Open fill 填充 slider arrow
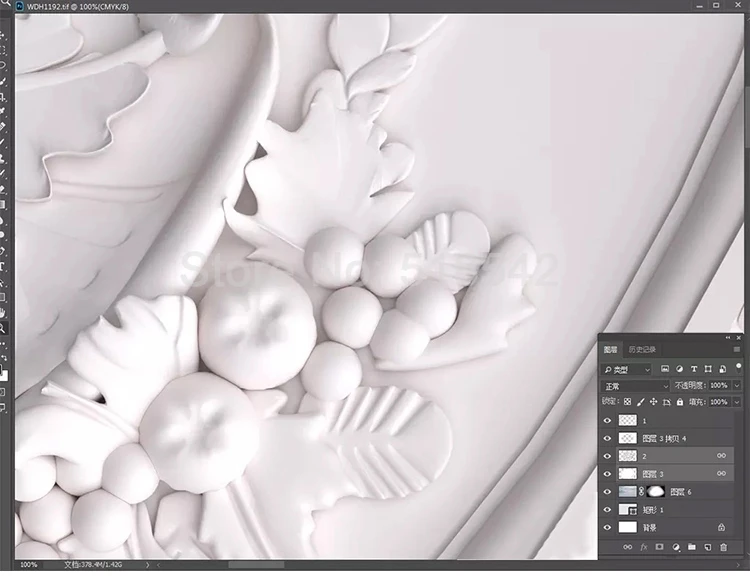The height and width of the screenshot is (581, 750). pyautogui.click(x=737, y=402)
